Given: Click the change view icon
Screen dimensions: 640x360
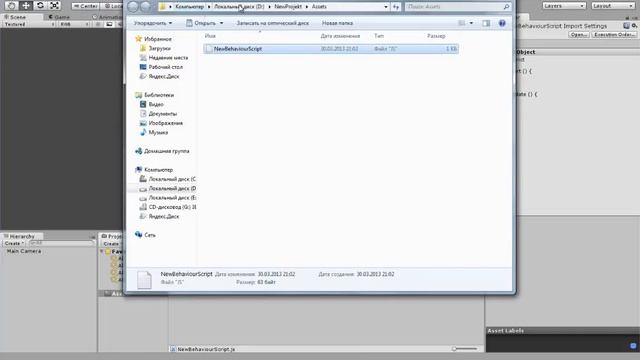Looking at the screenshot, I should click(462, 23).
